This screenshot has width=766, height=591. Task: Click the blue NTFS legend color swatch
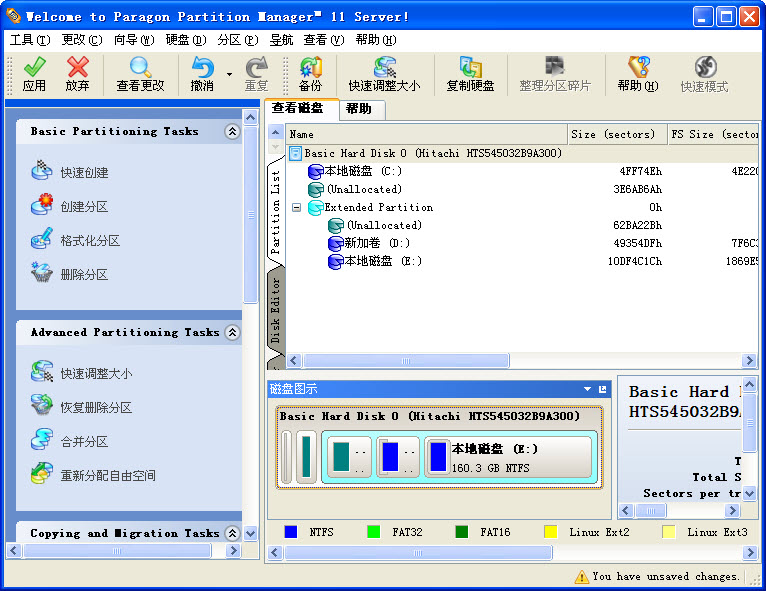[x=291, y=532]
